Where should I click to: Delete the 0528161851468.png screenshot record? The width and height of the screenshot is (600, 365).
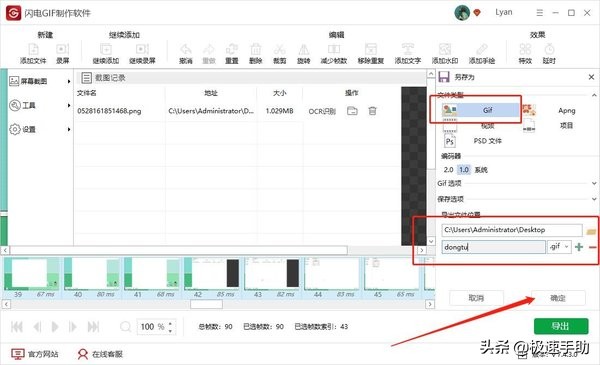pyautogui.click(x=372, y=111)
